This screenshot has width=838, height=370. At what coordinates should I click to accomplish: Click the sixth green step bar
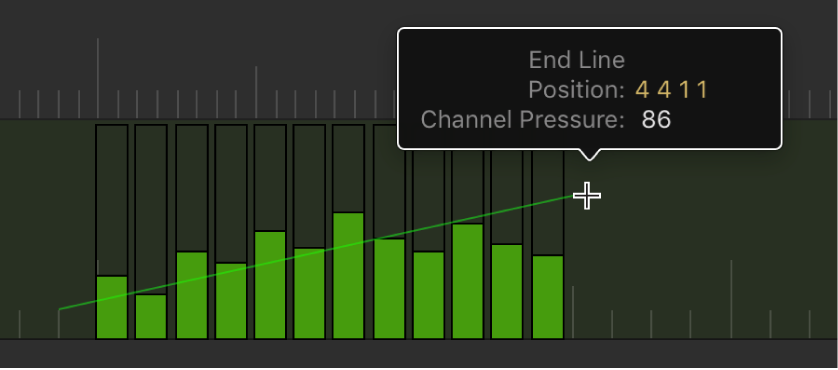[x=309, y=294]
